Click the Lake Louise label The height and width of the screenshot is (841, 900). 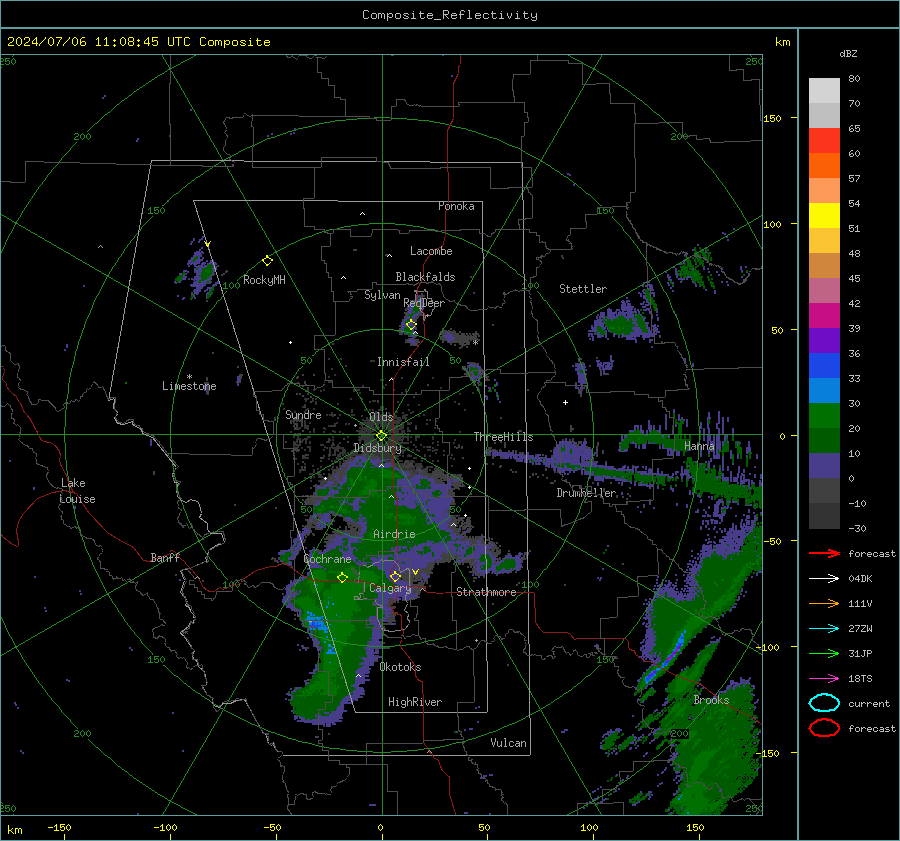tap(77, 491)
